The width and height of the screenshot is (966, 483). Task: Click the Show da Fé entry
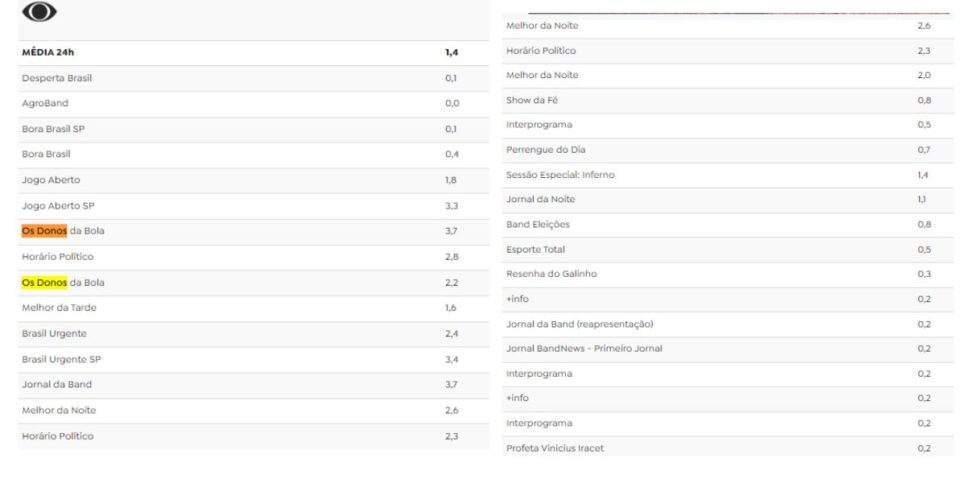728,100
